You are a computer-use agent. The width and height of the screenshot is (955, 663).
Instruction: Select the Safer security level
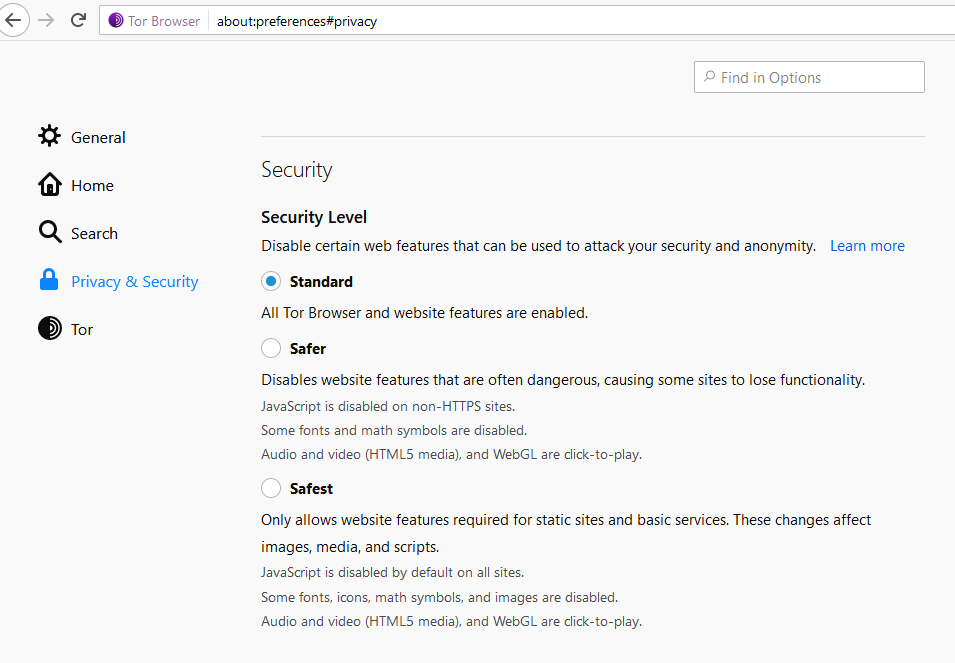point(271,348)
